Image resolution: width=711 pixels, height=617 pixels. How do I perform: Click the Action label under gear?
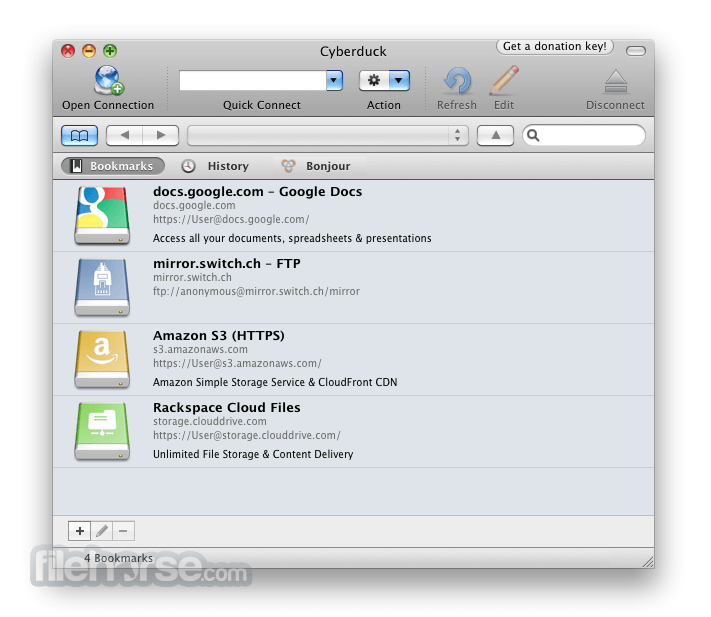(x=384, y=105)
